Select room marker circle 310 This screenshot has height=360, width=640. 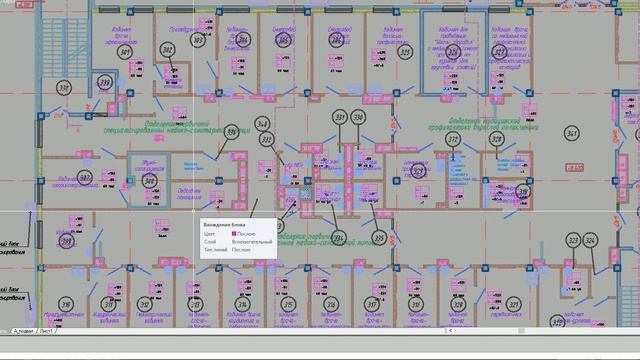(x=66, y=304)
